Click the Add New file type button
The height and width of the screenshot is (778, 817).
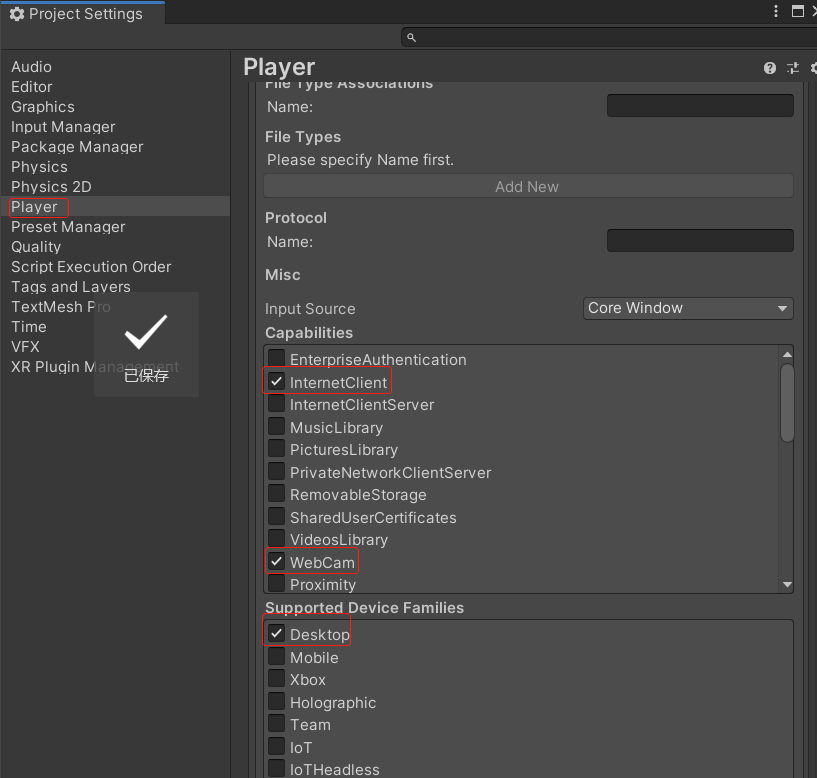pos(527,187)
